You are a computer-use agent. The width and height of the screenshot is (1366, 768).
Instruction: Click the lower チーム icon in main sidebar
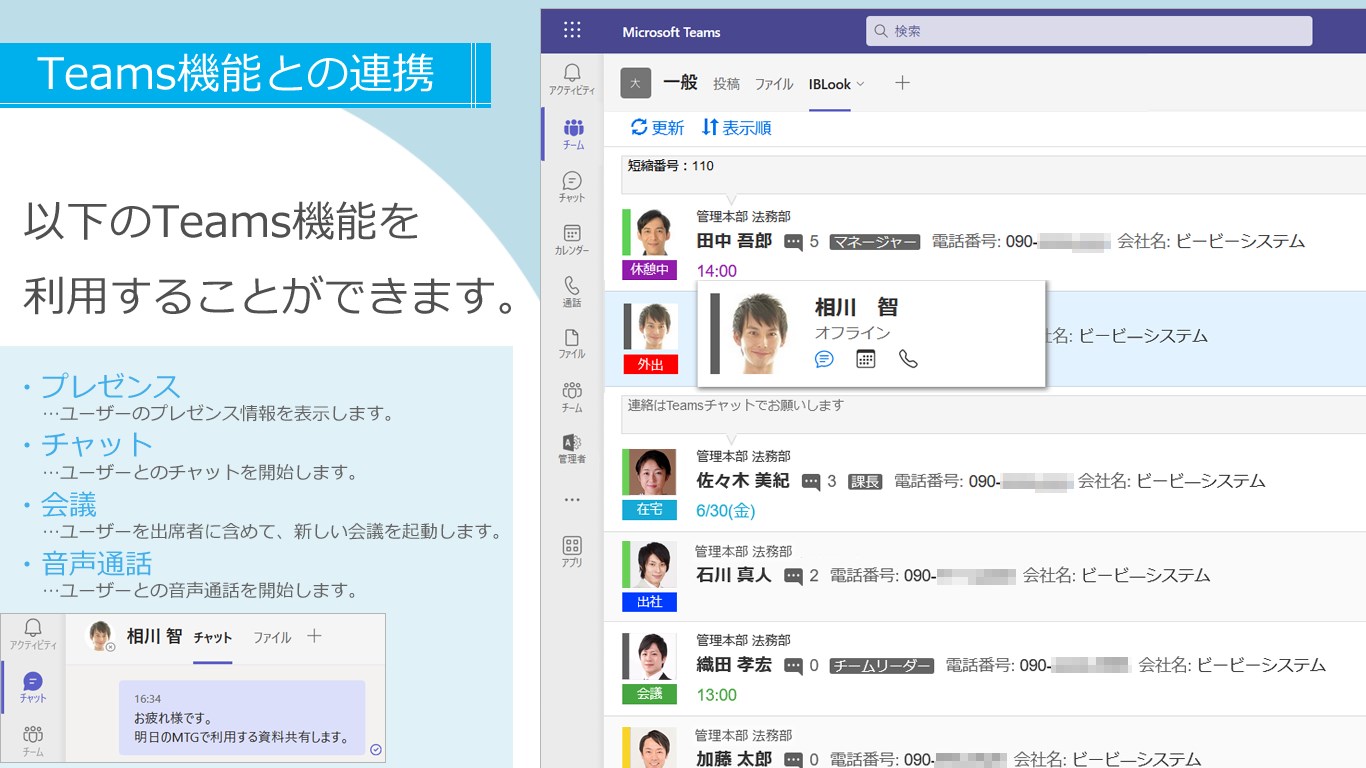572,395
